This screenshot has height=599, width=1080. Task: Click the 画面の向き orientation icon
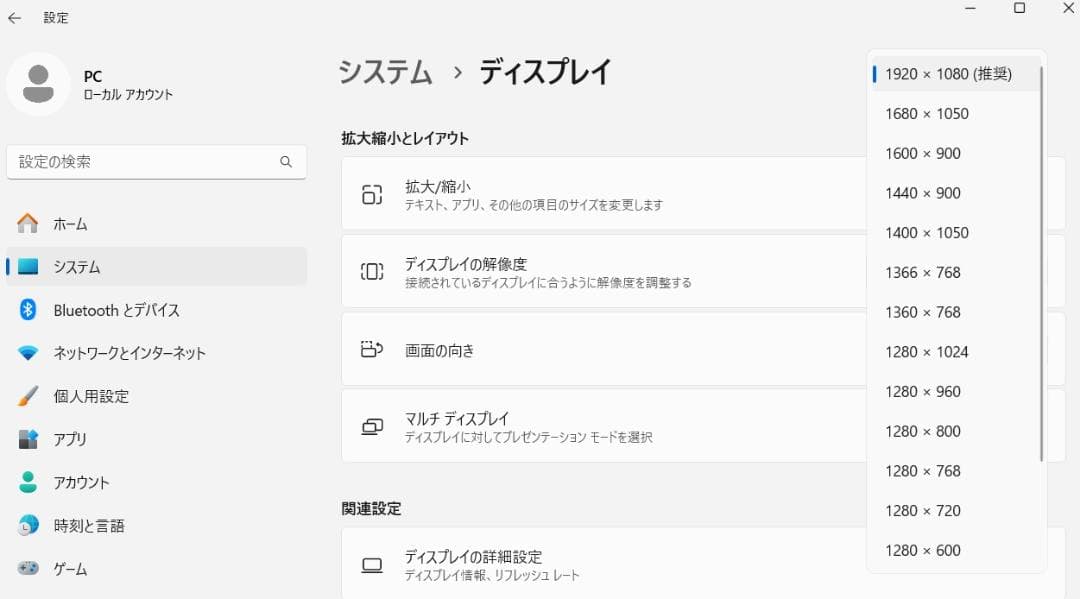click(374, 347)
